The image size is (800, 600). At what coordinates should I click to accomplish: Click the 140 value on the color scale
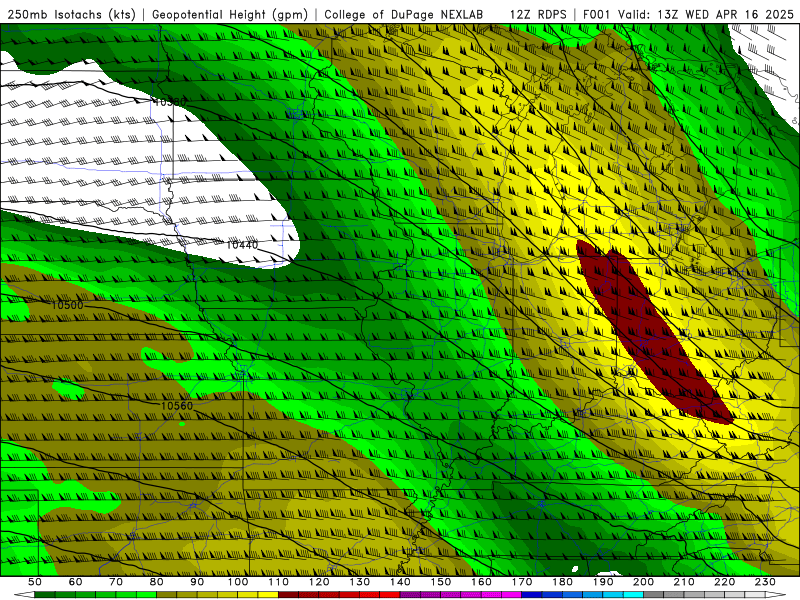pos(400,582)
